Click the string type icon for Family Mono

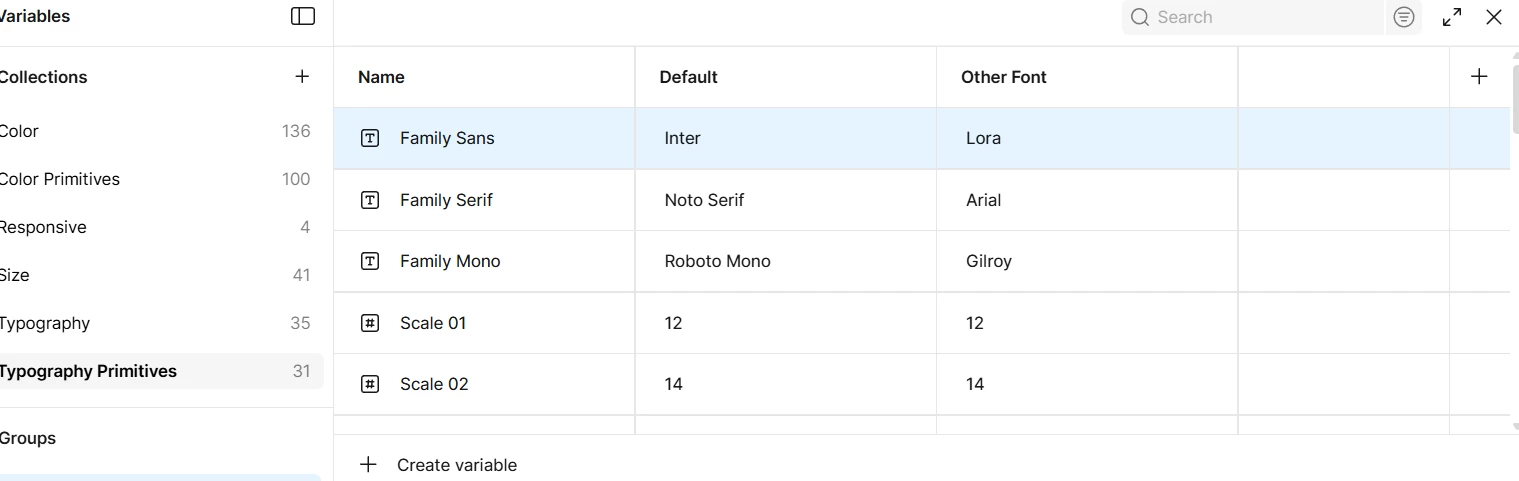[x=370, y=261]
